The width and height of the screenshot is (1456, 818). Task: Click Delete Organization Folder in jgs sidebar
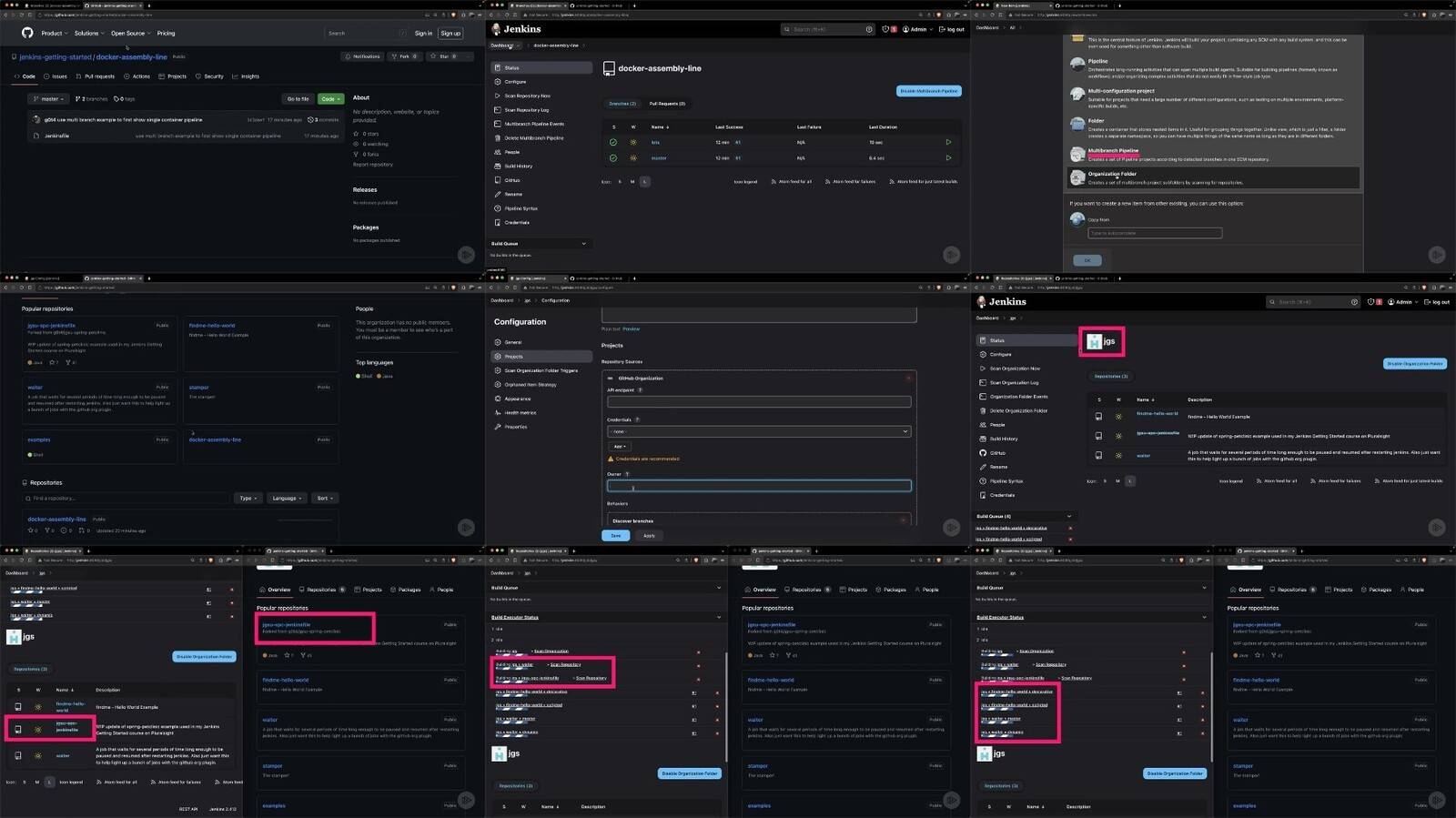point(1018,410)
